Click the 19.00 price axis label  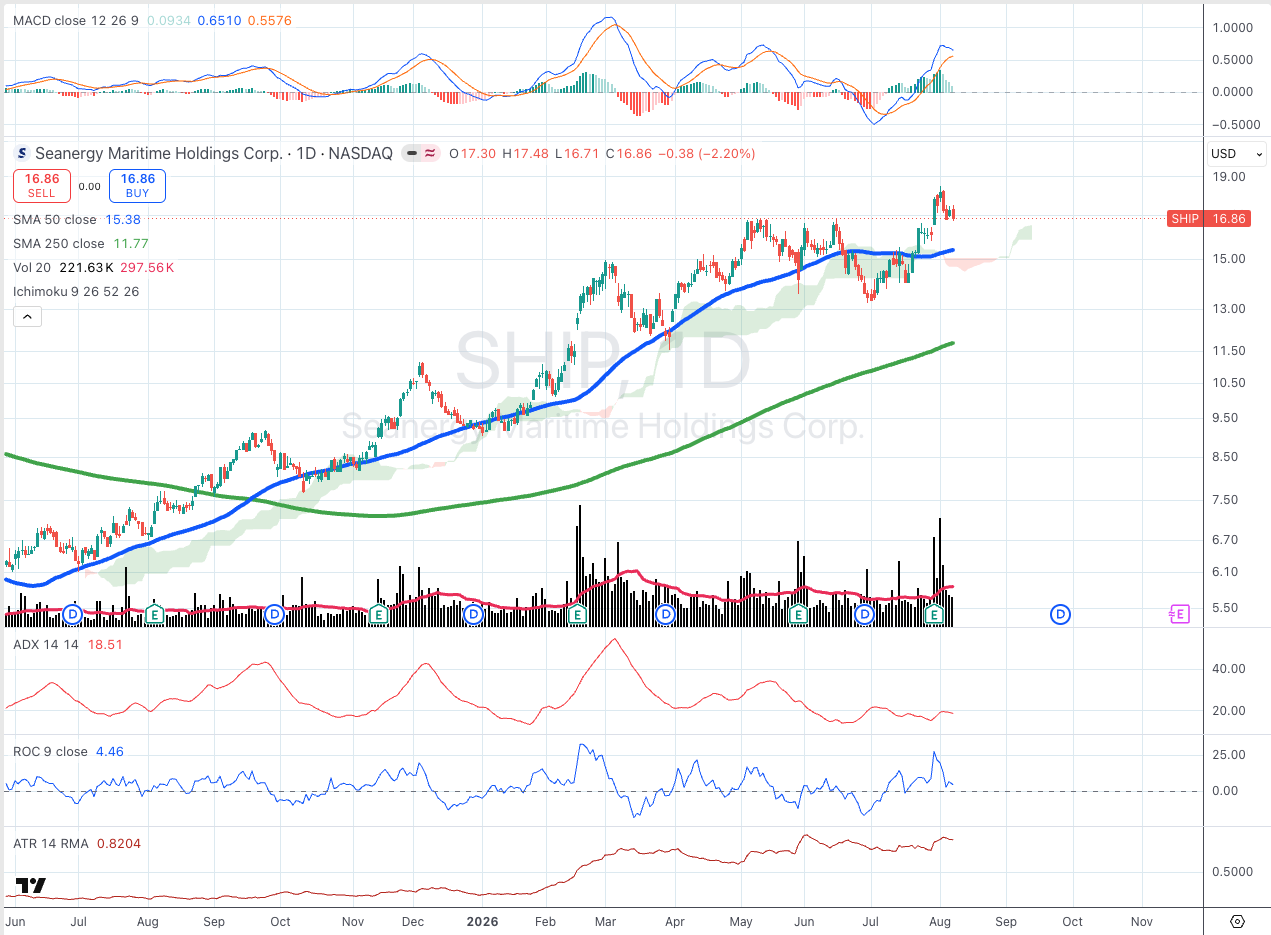point(1231,177)
